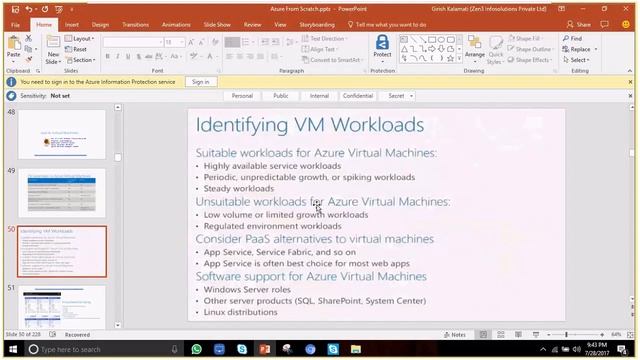Click the Cut scissors icon
640x360 pixels.
(28, 38)
